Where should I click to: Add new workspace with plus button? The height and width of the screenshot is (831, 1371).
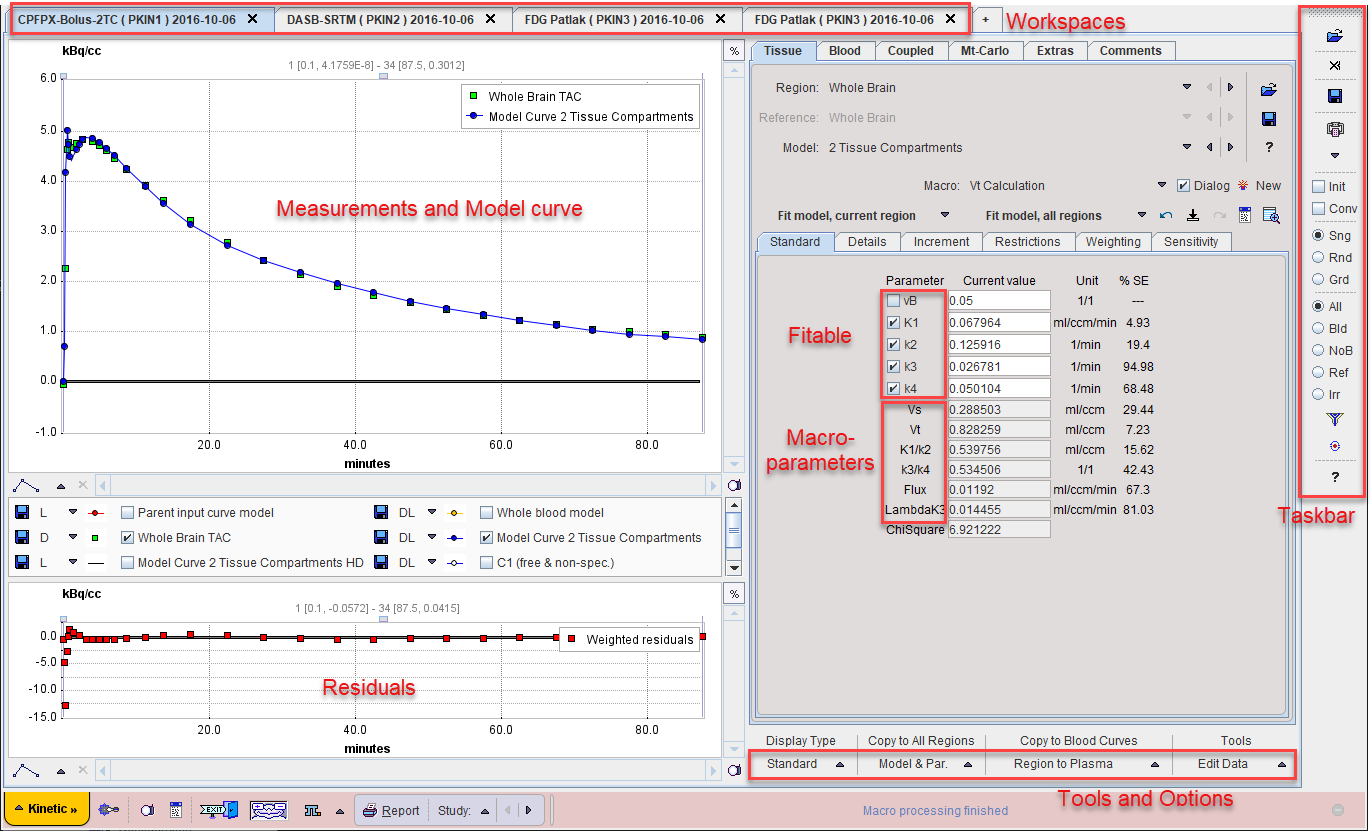coord(986,20)
